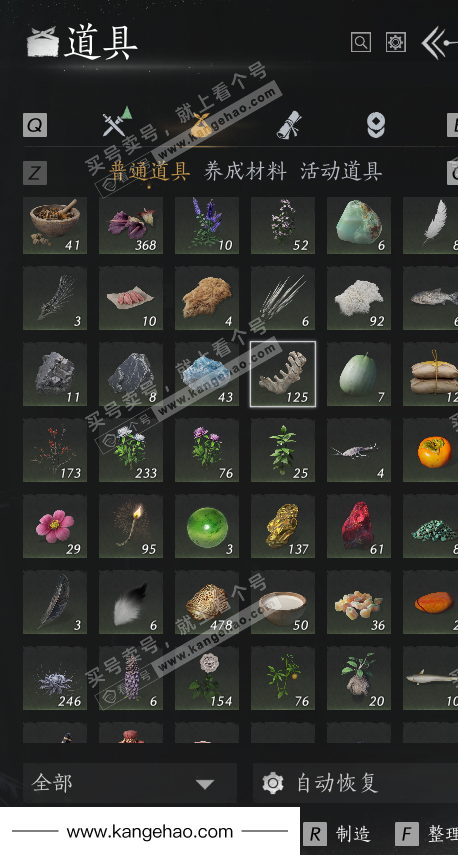The height and width of the screenshot is (855, 458).
Task: Select the crossed swords equipment category
Action: coord(117,122)
